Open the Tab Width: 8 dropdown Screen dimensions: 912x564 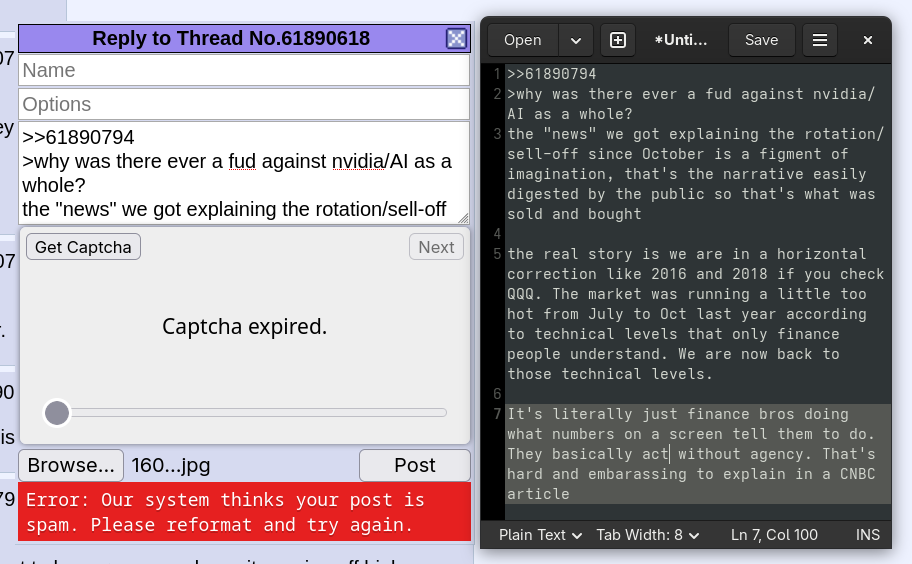647,535
